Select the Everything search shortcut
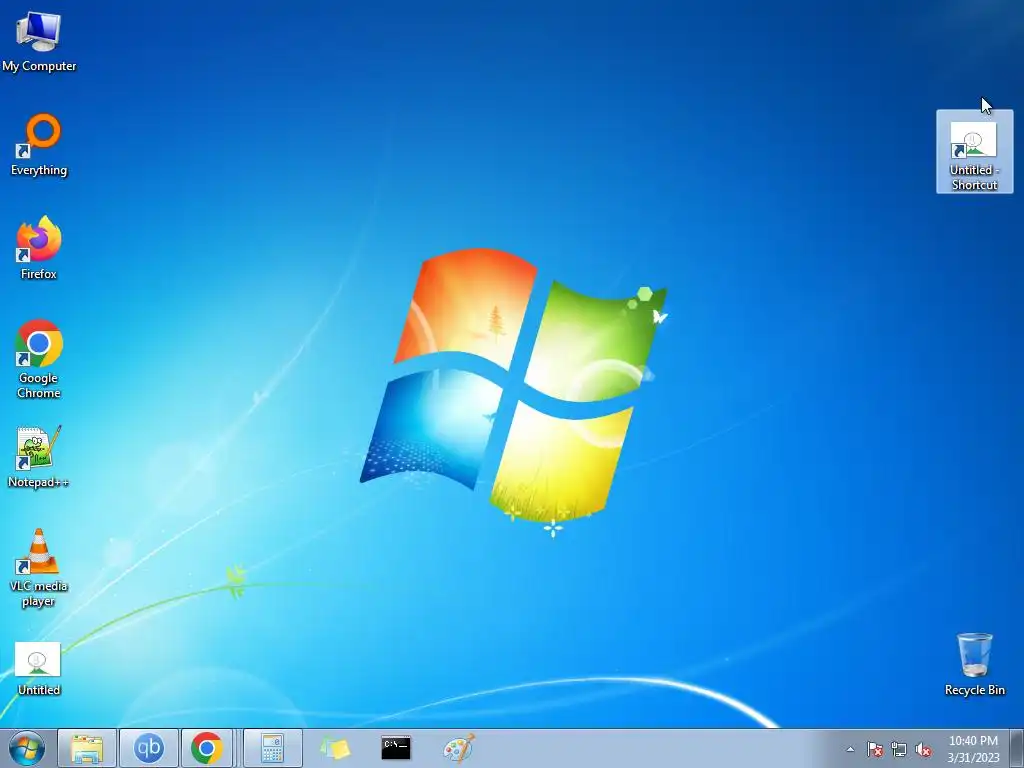1024x768 pixels. (x=39, y=145)
